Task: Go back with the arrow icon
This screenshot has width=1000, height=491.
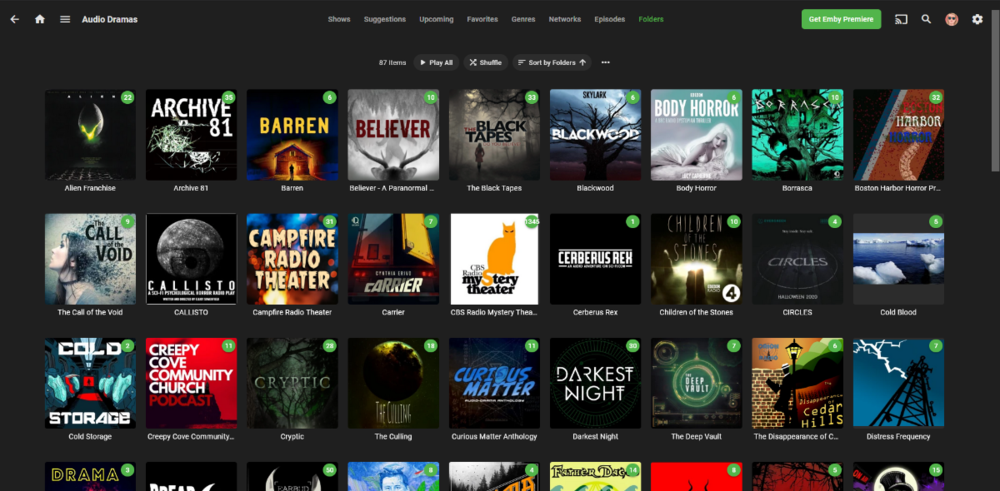Action: click(15, 19)
